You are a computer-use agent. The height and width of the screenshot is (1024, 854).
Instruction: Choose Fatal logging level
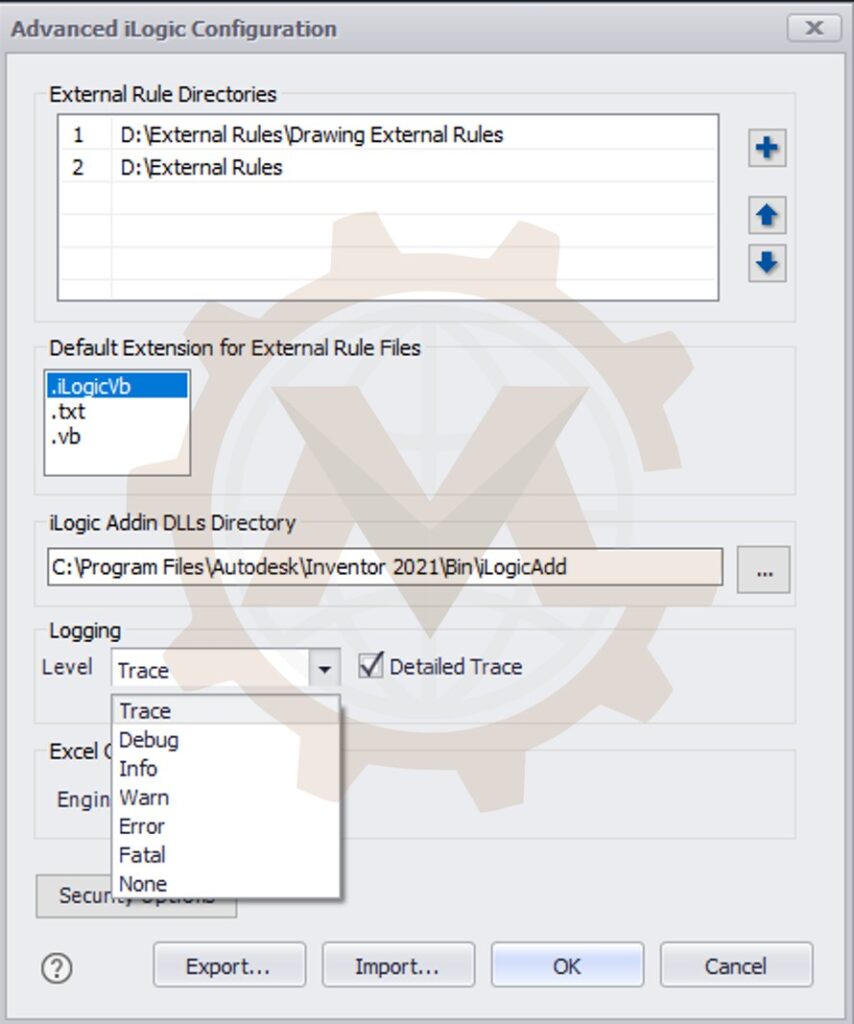(226, 855)
